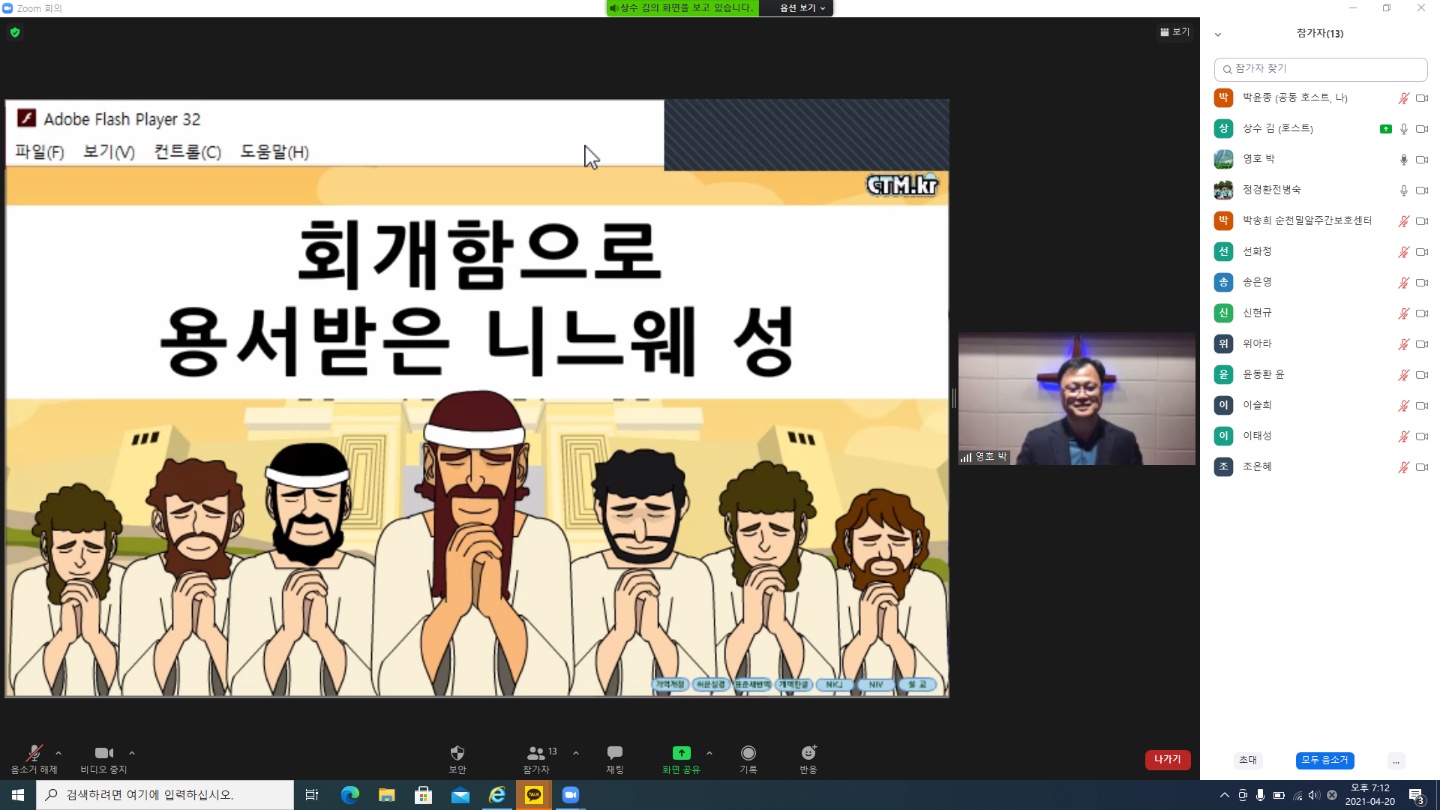Open File Explorer from taskbar
The height and width of the screenshot is (810, 1440).
click(387, 795)
